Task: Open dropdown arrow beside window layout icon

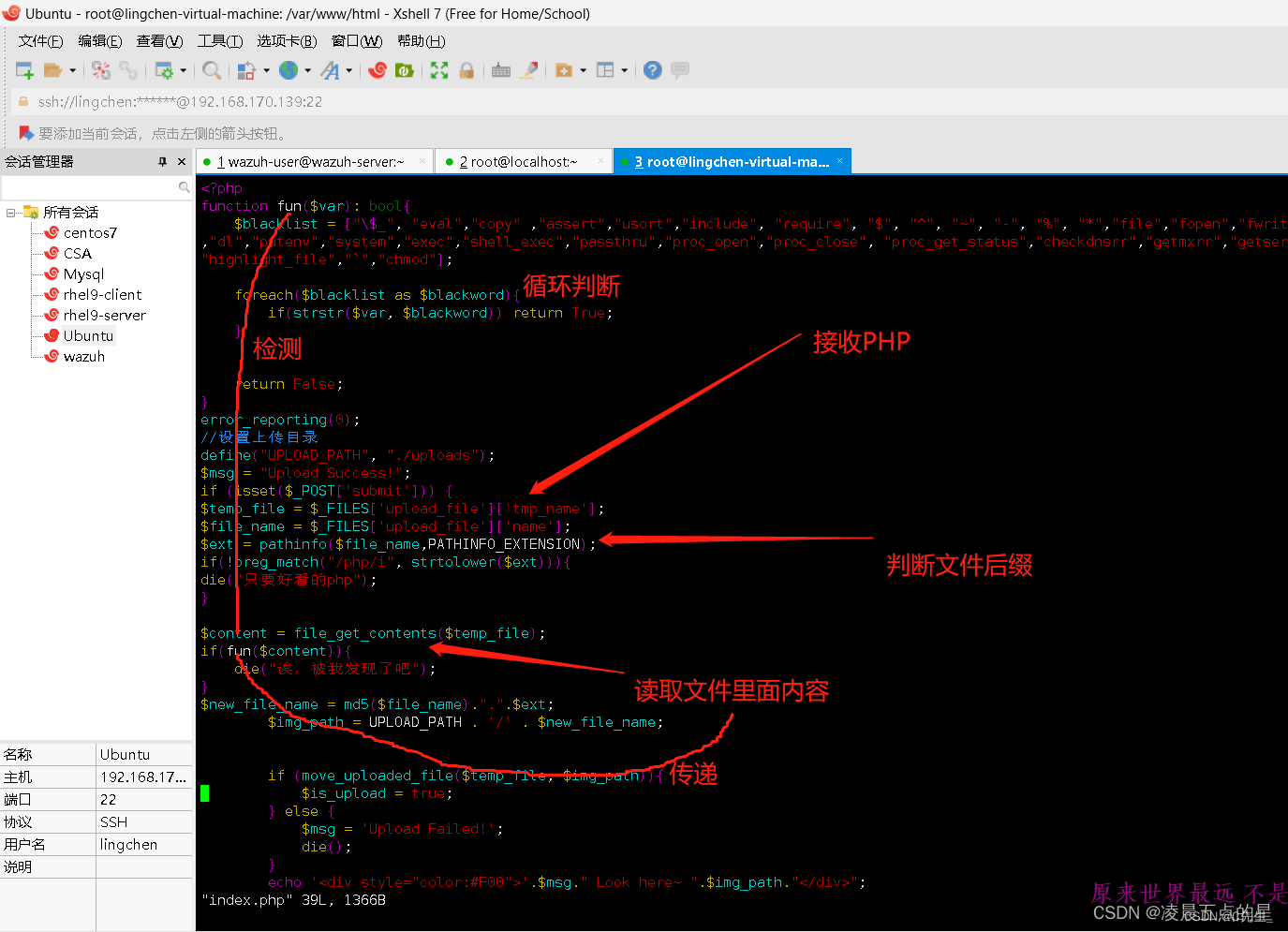Action: pos(624,70)
